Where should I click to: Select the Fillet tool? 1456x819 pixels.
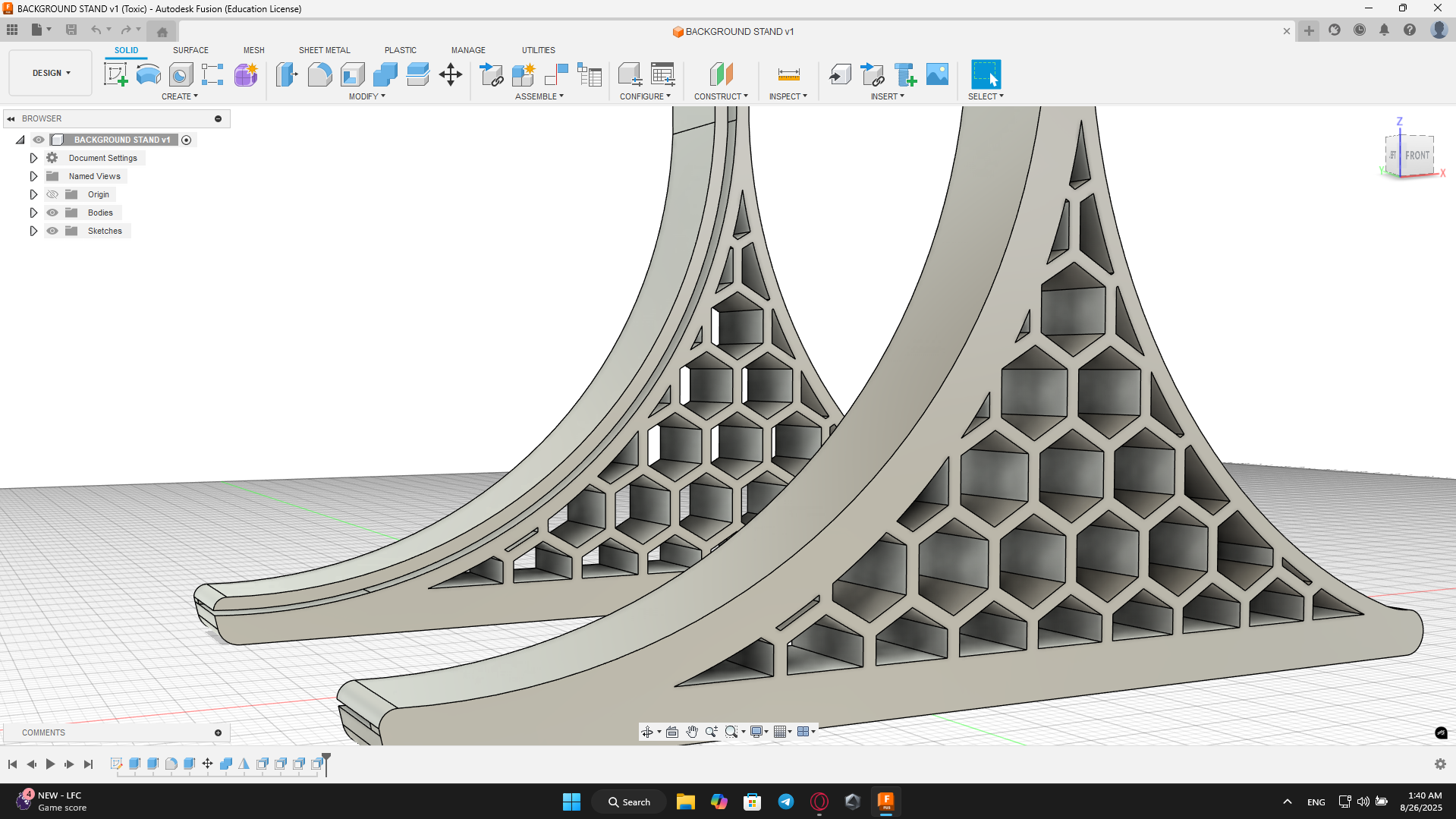[x=319, y=74]
